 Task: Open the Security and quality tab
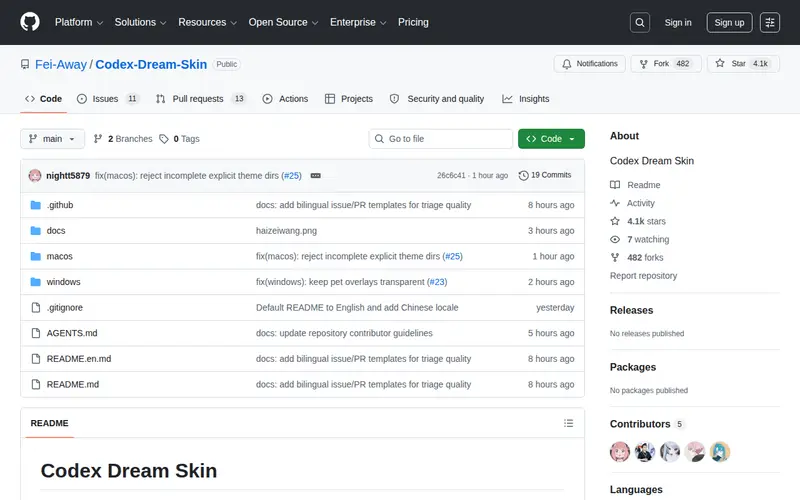point(437,99)
